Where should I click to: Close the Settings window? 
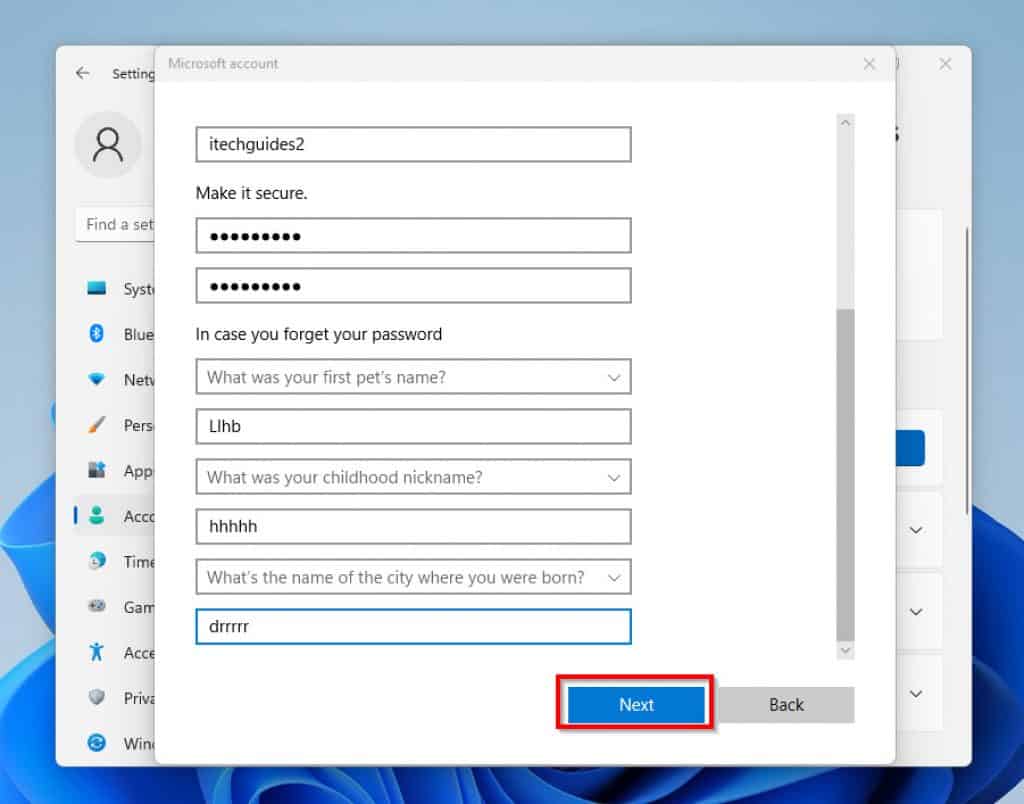click(x=945, y=64)
